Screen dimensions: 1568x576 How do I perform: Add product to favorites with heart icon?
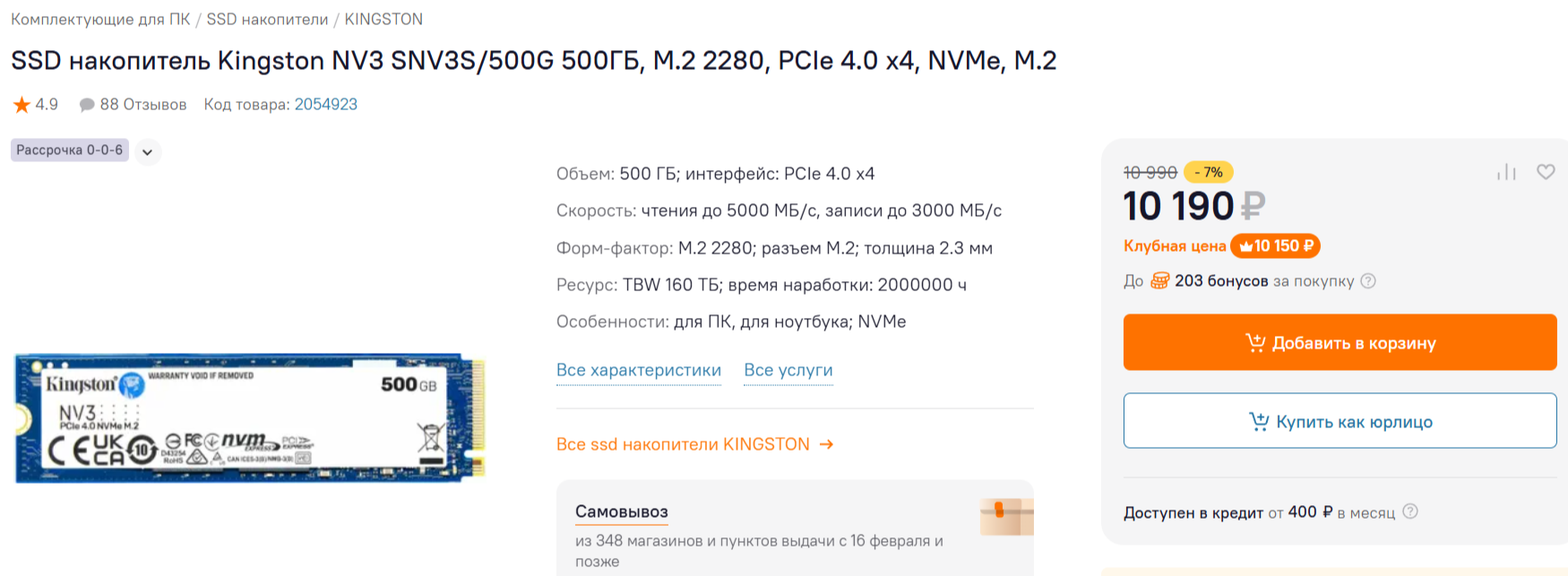click(1546, 172)
